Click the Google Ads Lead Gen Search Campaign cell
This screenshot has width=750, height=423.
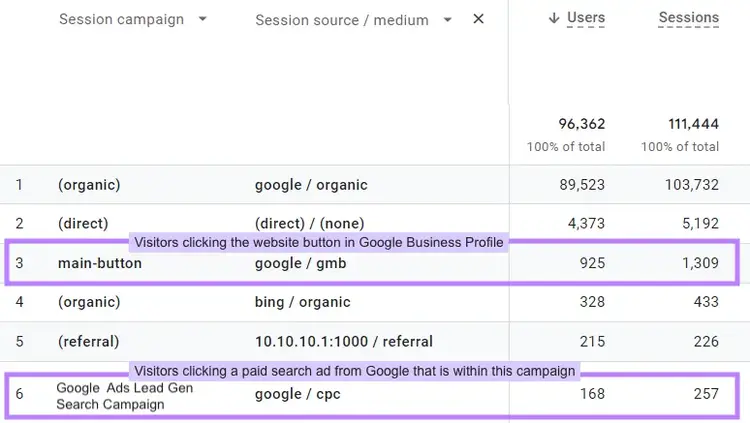point(124,396)
